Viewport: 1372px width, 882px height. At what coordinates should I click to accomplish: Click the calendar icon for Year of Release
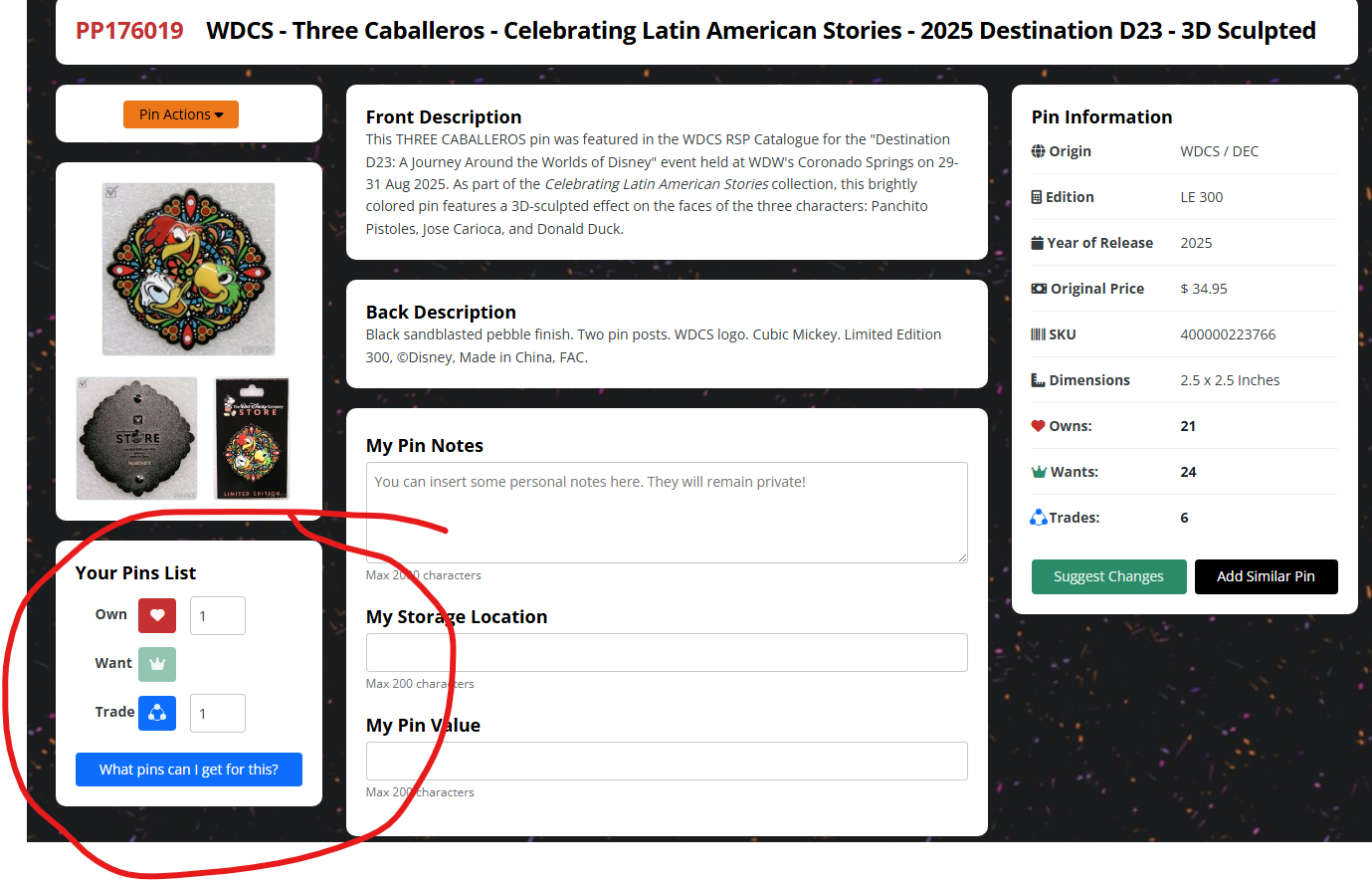(1038, 243)
